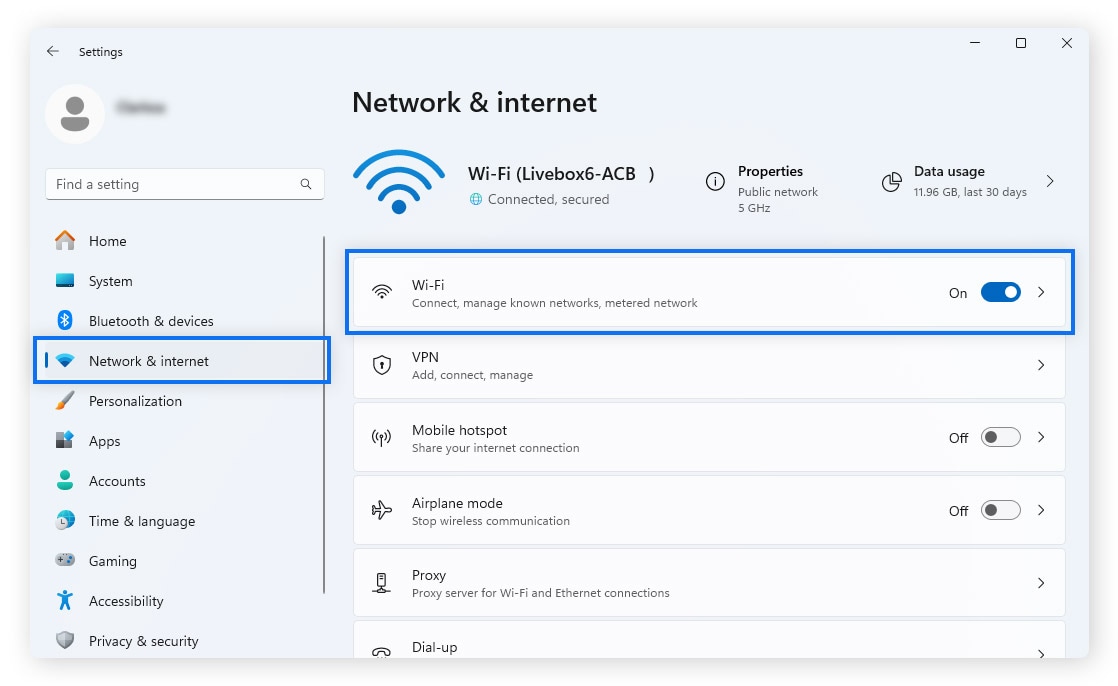The image size is (1118, 686).
Task: Click the Gaming controller icon
Action: (x=64, y=561)
